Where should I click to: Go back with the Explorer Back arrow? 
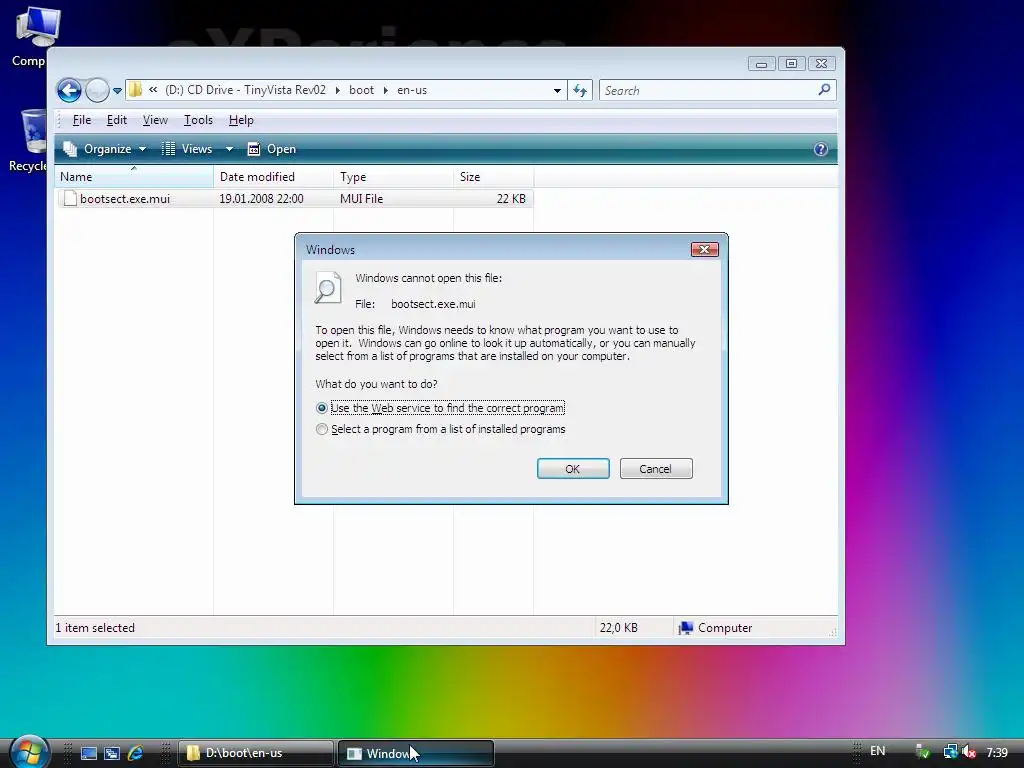[69, 90]
